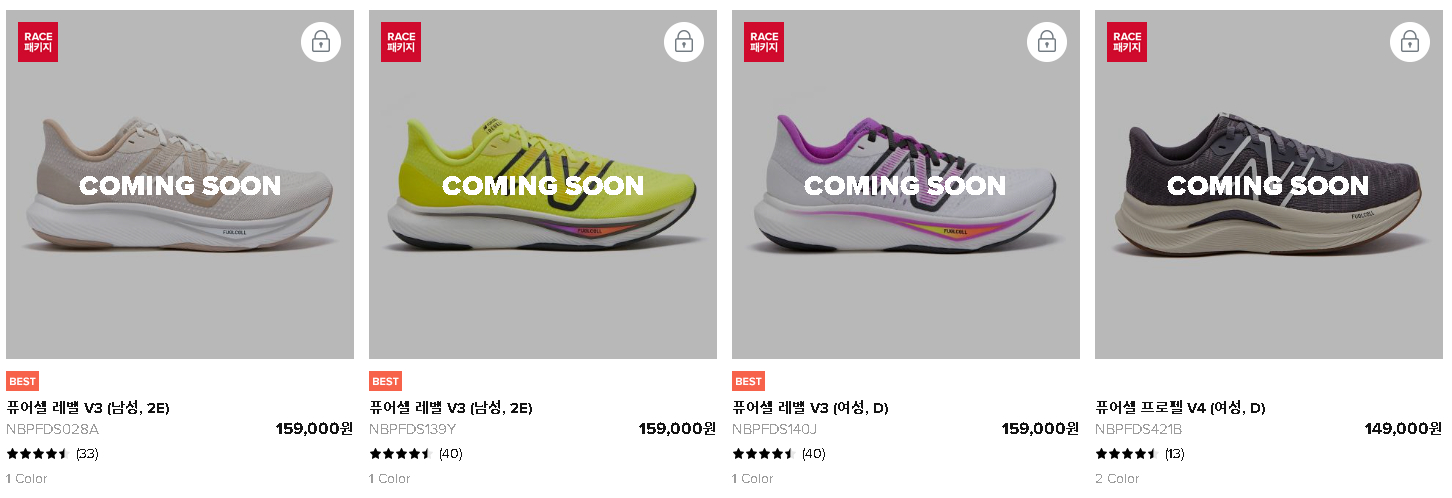
Task: Open dark FuelCell Propel V4 product image
Action: (1269, 185)
